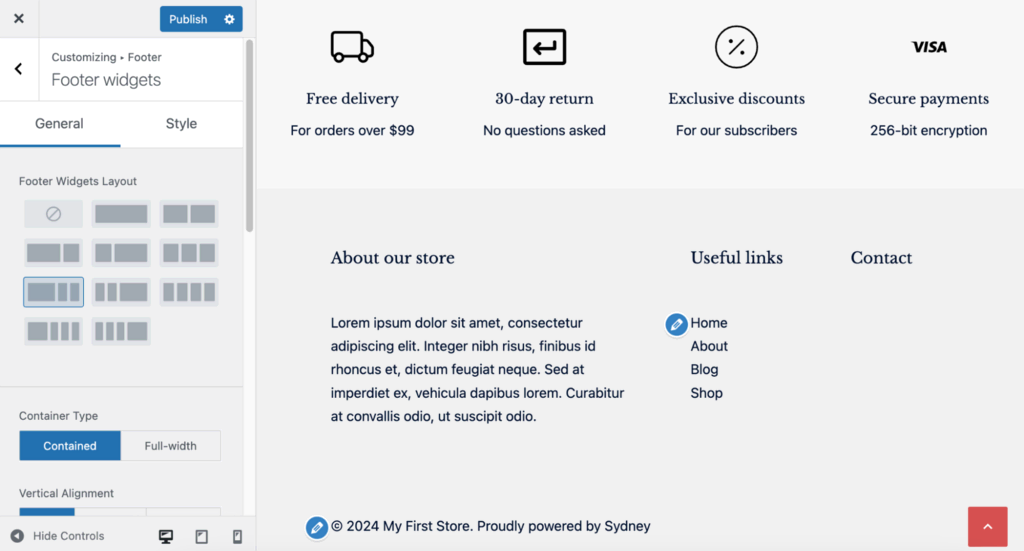Open publish settings gear icon
The height and width of the screenshot is (551, 1024).
[x=230, y=19]
